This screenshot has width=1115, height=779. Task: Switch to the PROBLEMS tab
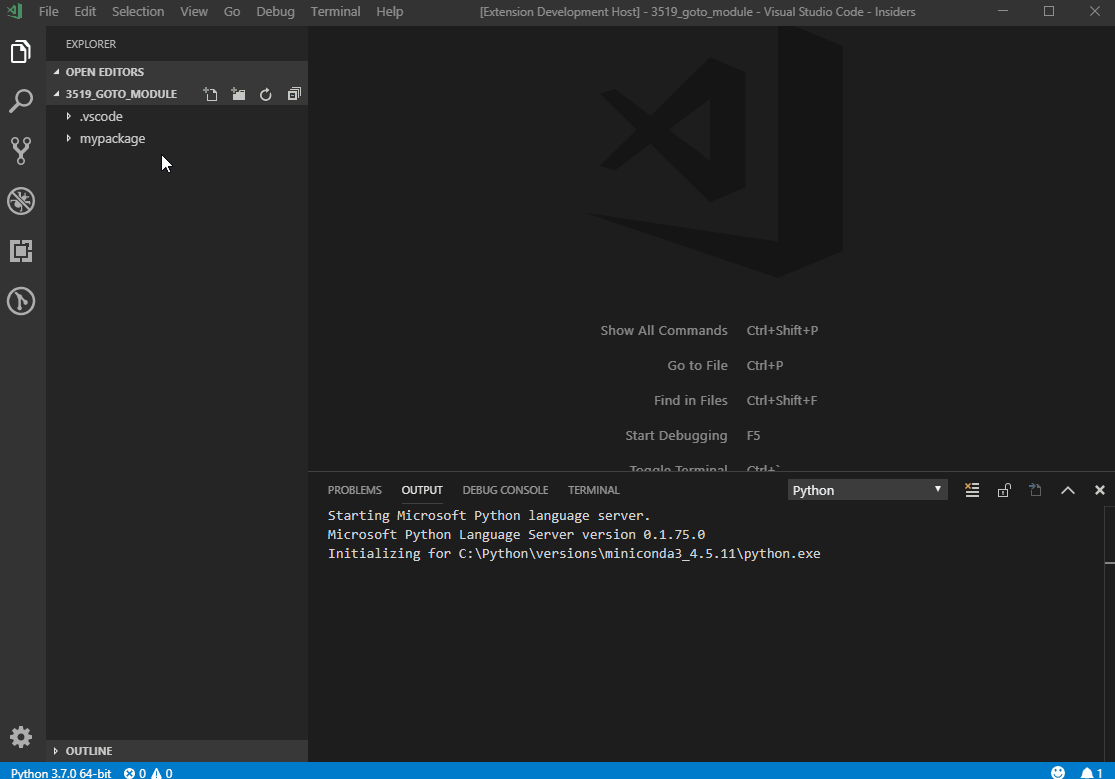(354, 489)
